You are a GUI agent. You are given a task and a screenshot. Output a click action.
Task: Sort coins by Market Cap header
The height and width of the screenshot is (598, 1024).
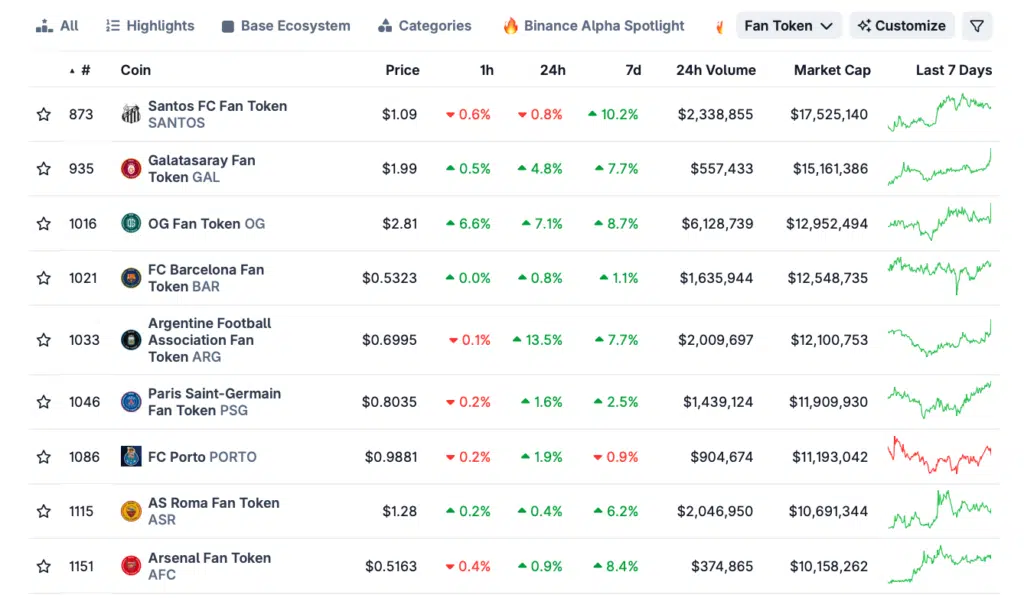[x=831, y=70]
